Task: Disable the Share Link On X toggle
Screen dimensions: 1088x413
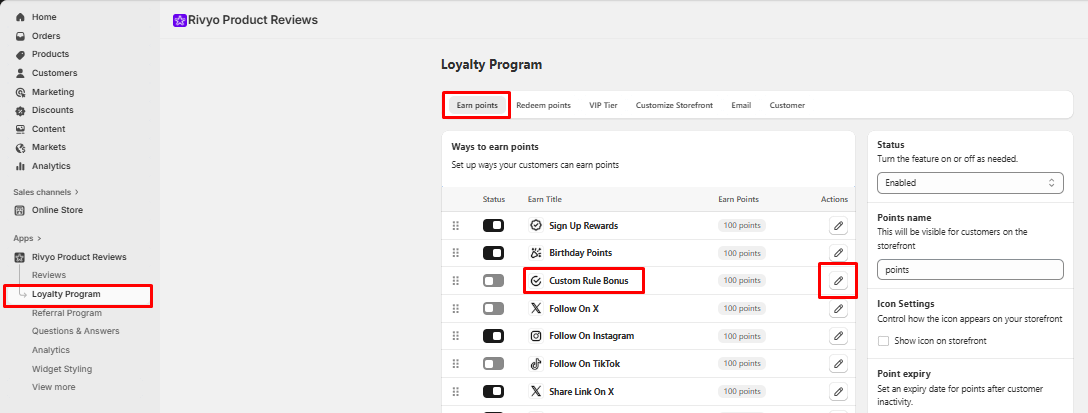Action: tap(493, 391)
